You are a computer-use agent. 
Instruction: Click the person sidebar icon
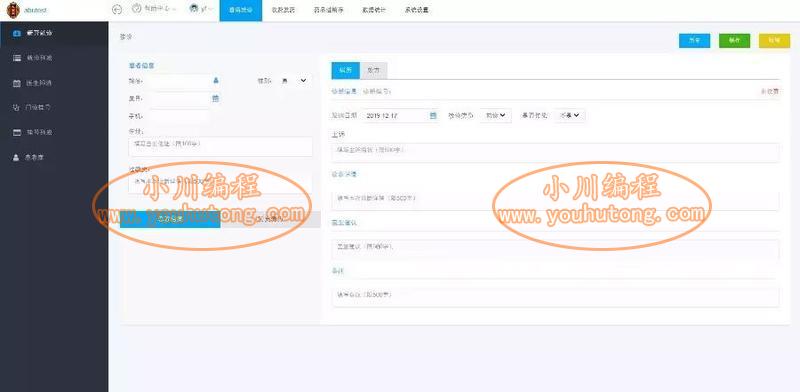point(17,158)
